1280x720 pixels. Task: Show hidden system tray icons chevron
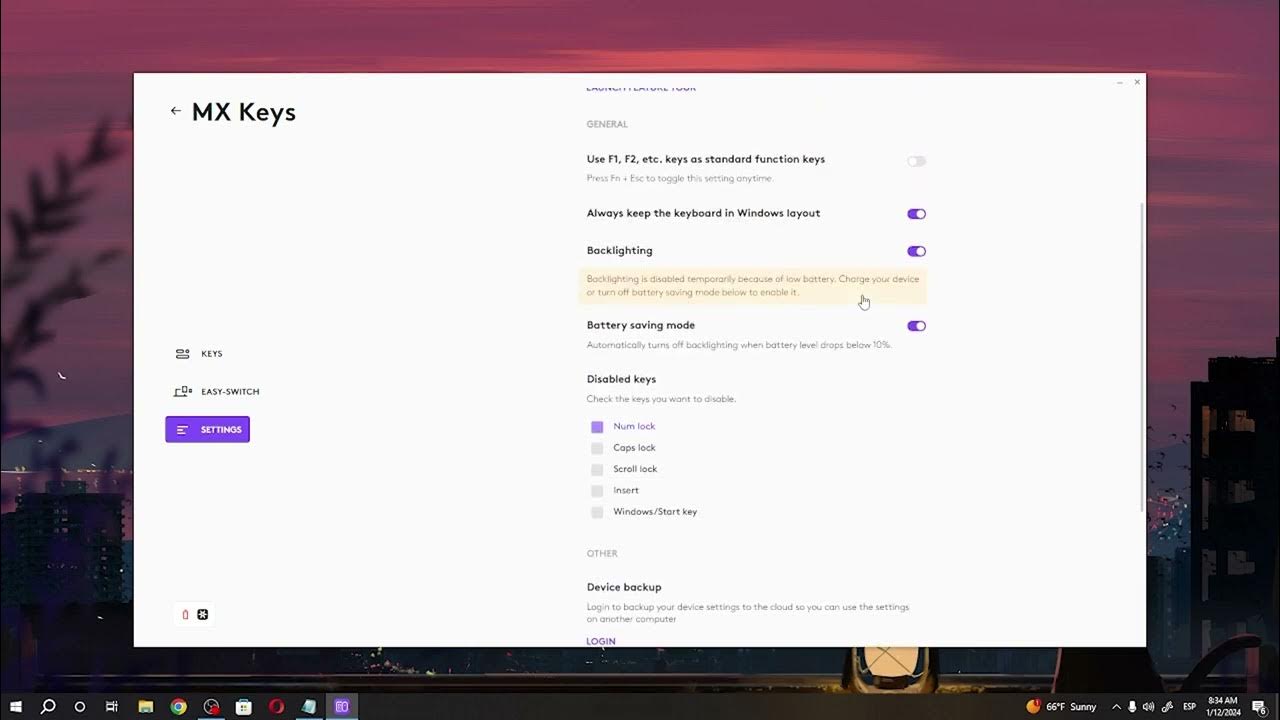1116,706
